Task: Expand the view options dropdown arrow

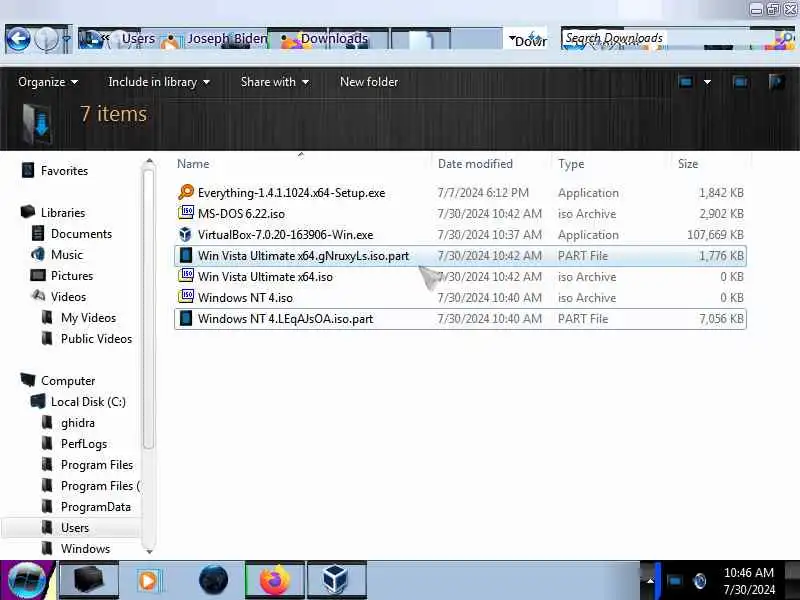Action: click(707, 82)
